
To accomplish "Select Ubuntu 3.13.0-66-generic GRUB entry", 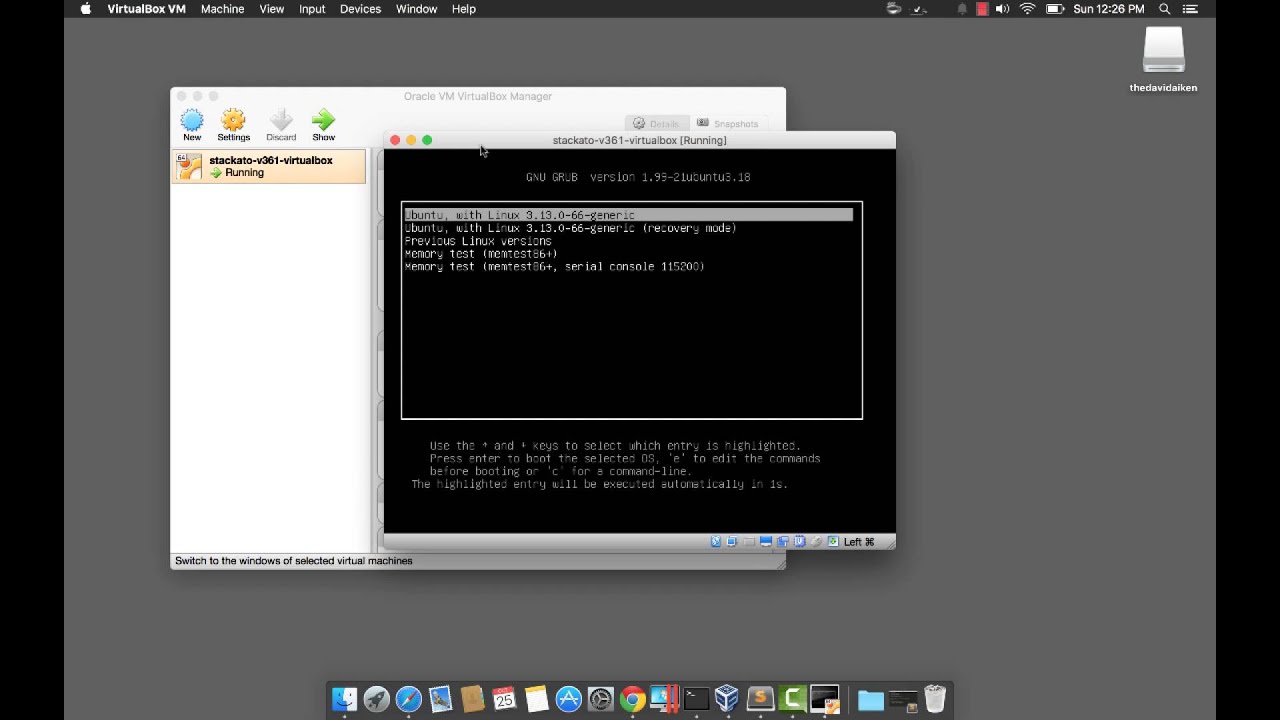I will click(628, 215).
